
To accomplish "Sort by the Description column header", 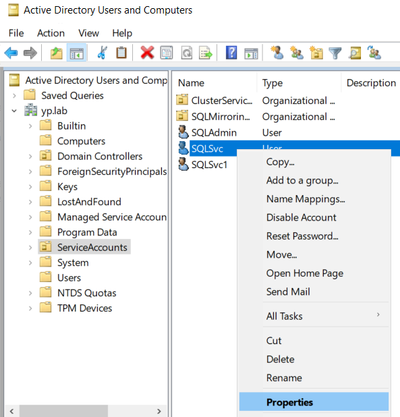I will tap(371, 83).
